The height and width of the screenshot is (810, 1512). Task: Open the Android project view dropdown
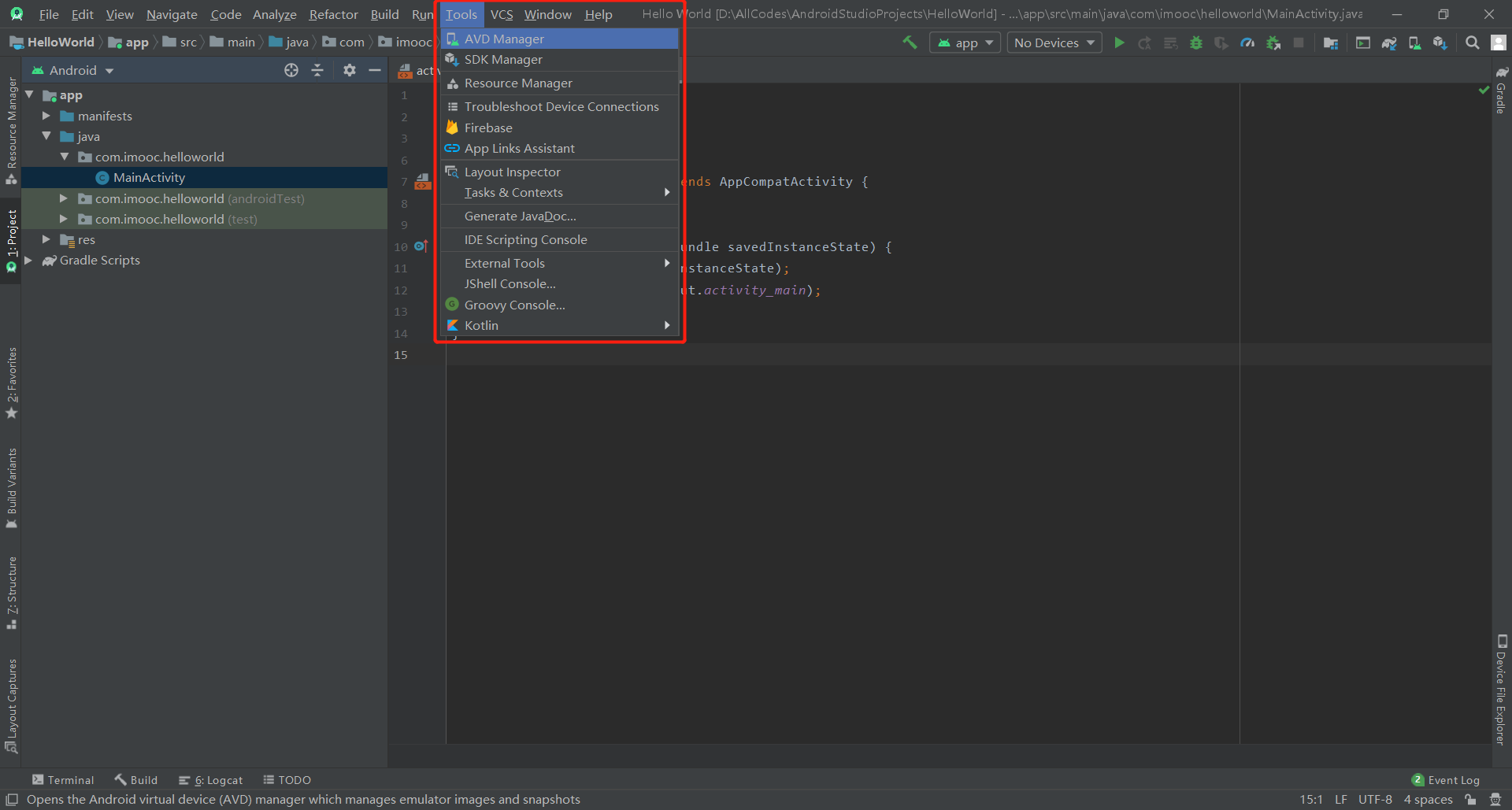click(72, 70)
